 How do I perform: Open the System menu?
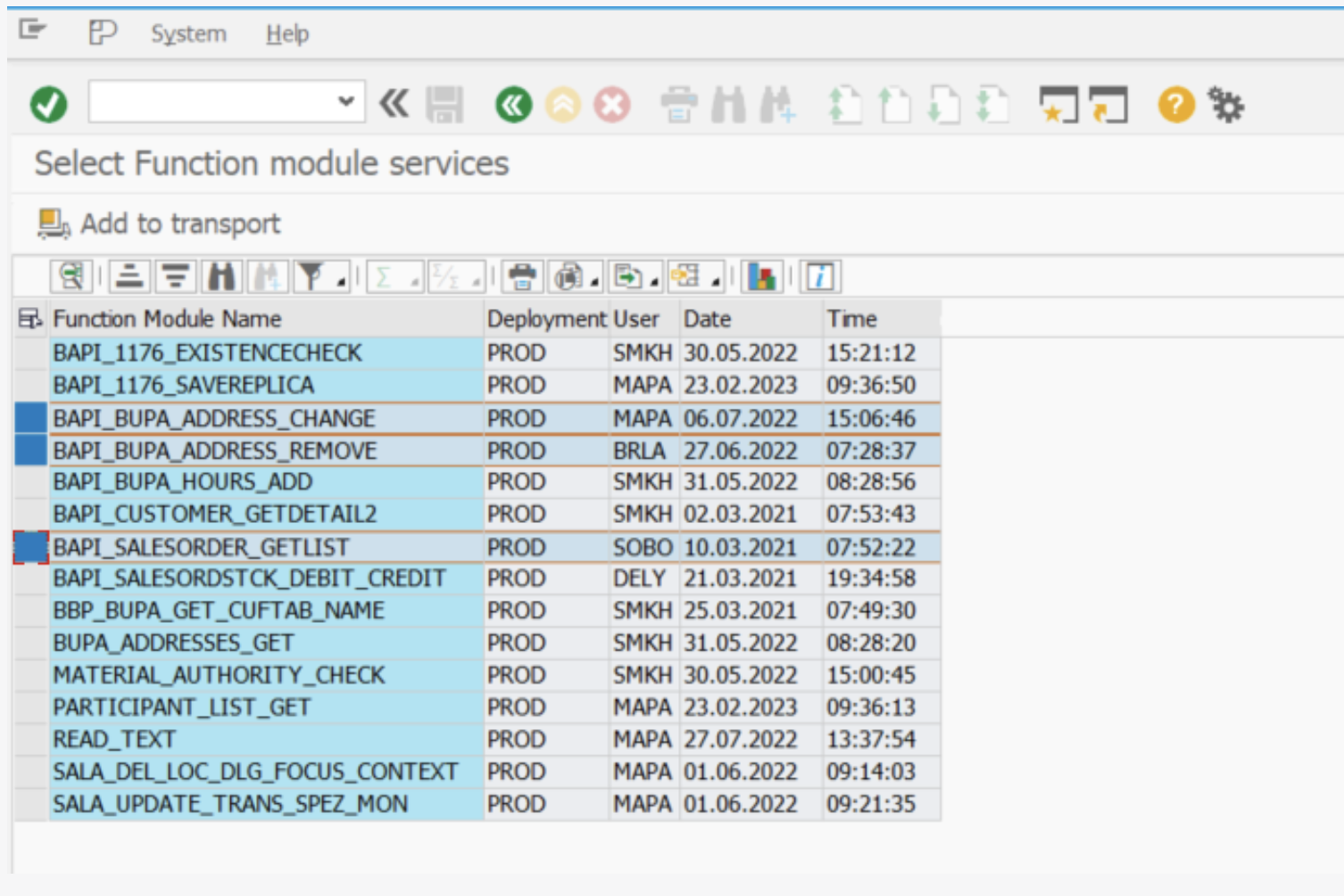coord(188,34)
